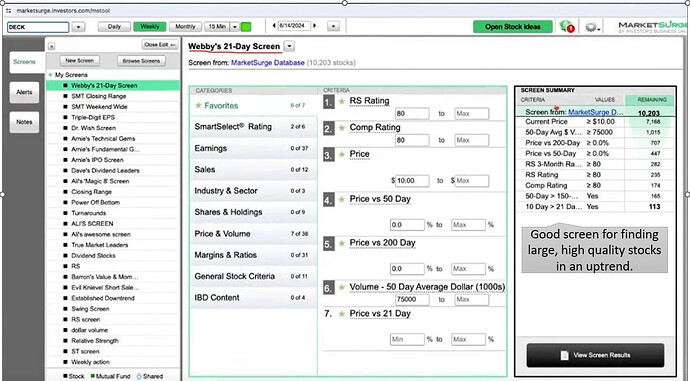
Task: Click the alerts bell icon with red badge
Action: (x=567, y=26)
